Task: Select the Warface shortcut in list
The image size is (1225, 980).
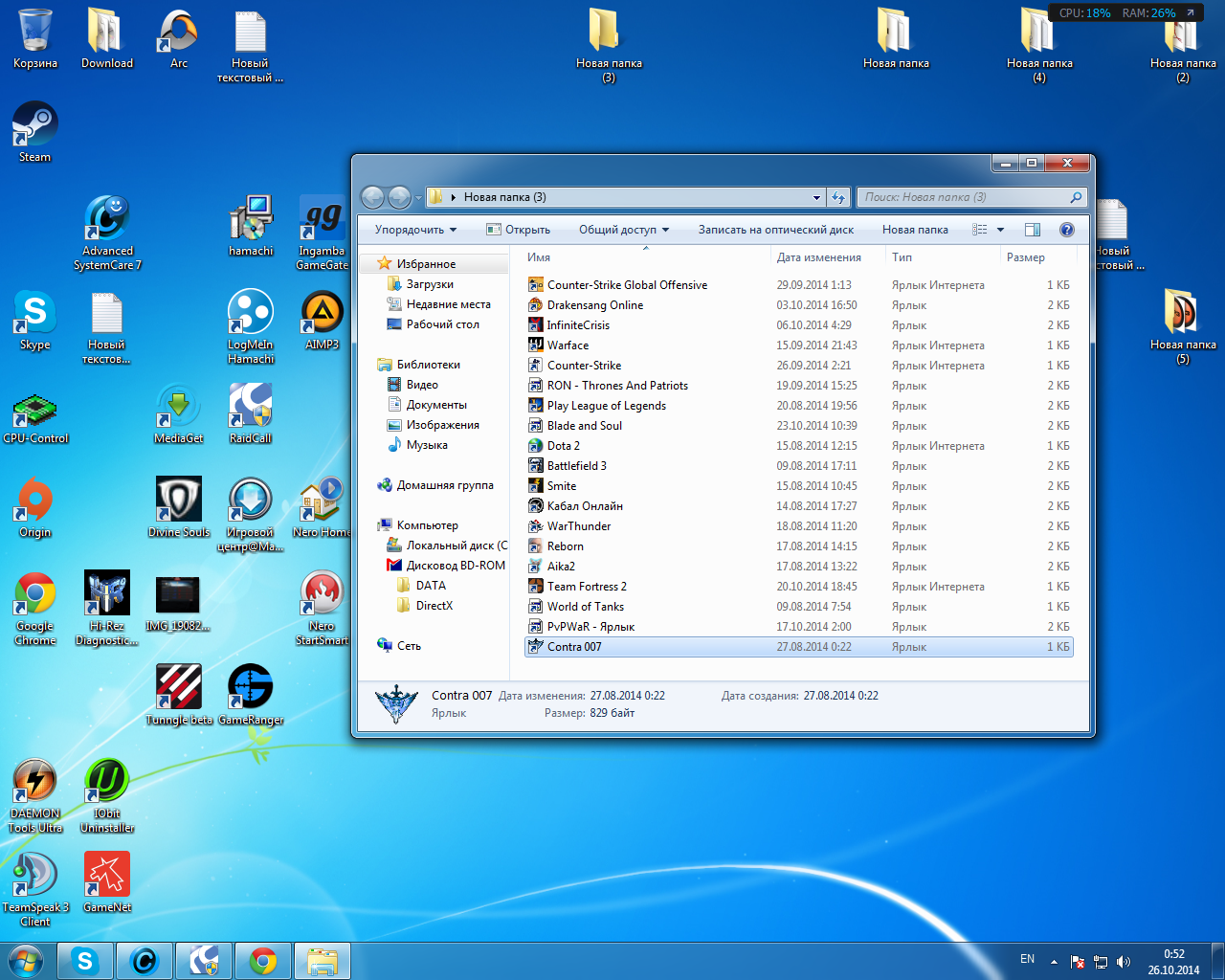Action: click(799, 345)
